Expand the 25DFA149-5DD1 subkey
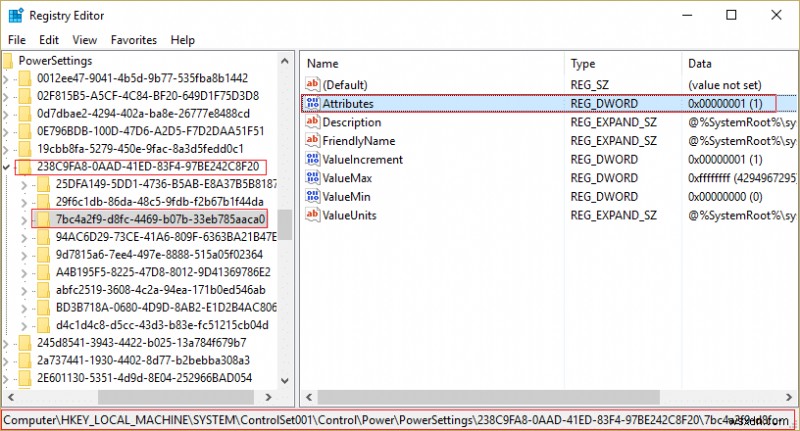 click(x=24, y=185)
